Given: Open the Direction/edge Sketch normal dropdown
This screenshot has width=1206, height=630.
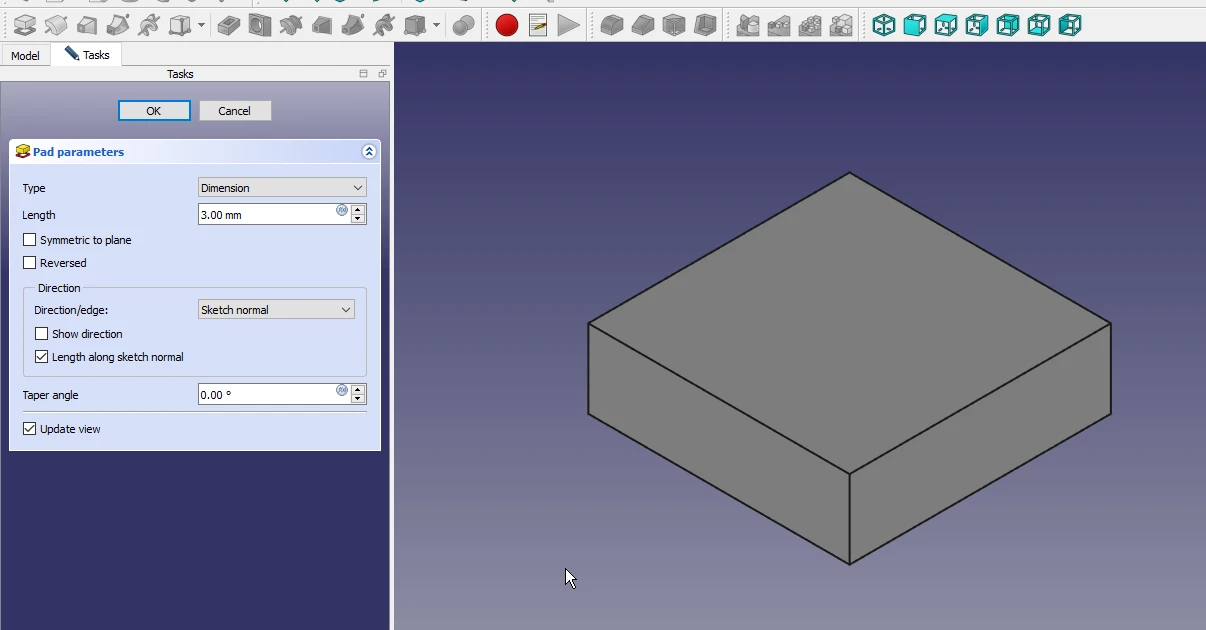Looking at the screenshot, I should [276, 310].
